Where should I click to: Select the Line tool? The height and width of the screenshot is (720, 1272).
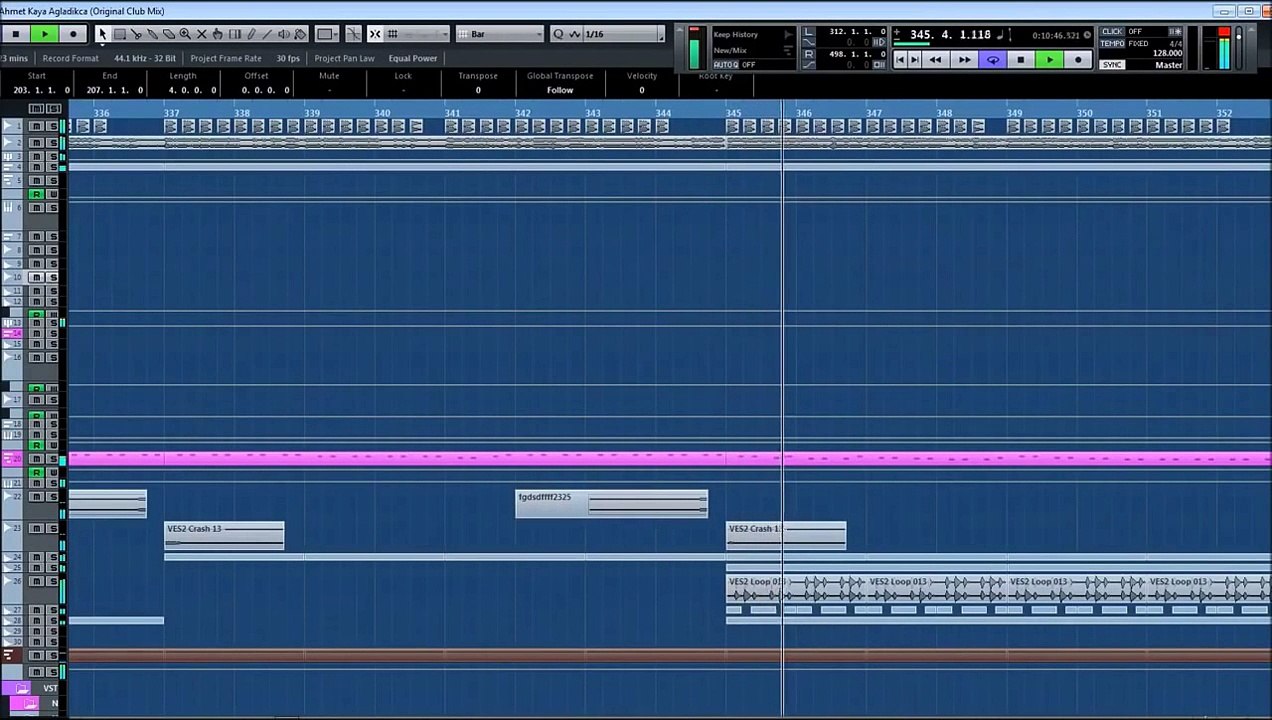pyautogui.click(x=267, y=34)
